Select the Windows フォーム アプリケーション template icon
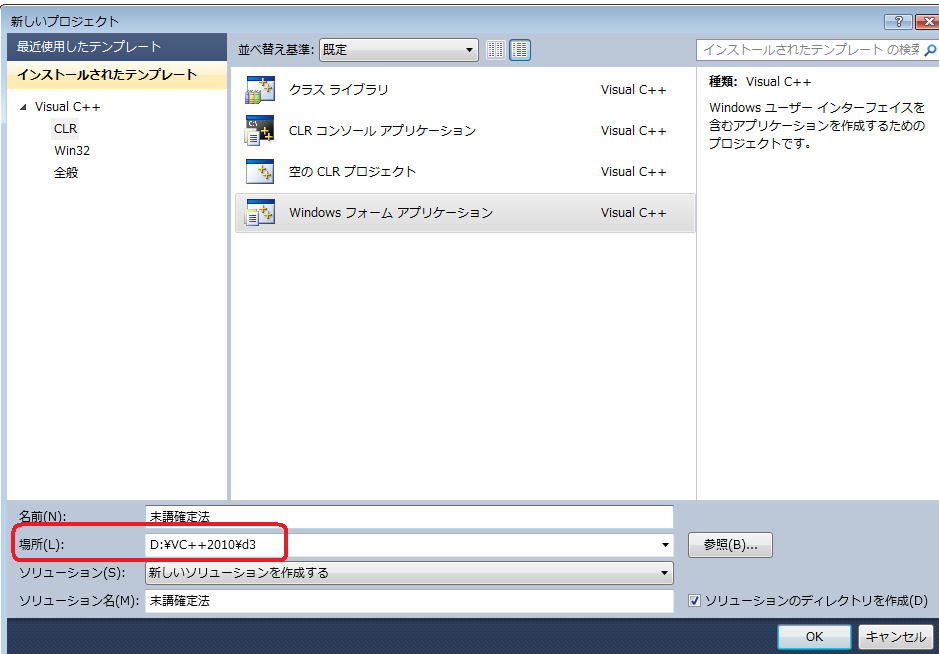This screenshot has height=654, width=939. [260, 212]
